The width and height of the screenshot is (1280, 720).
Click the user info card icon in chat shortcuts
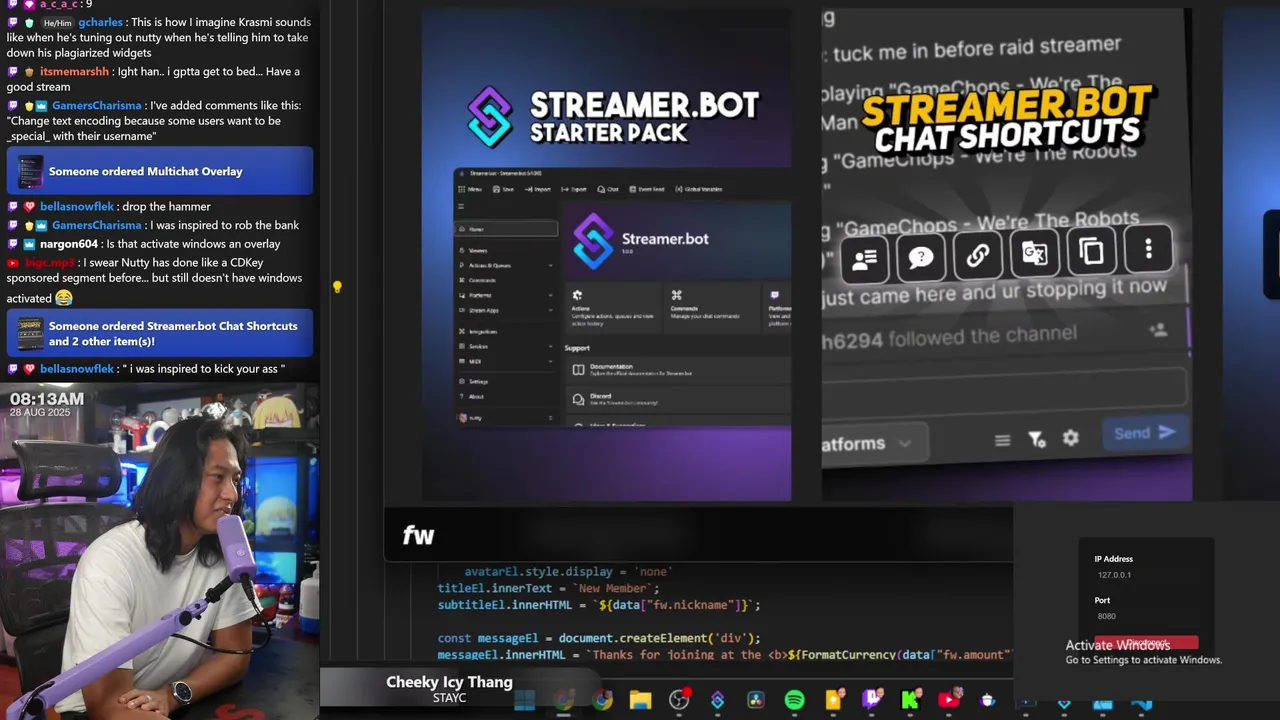(864, 259)
